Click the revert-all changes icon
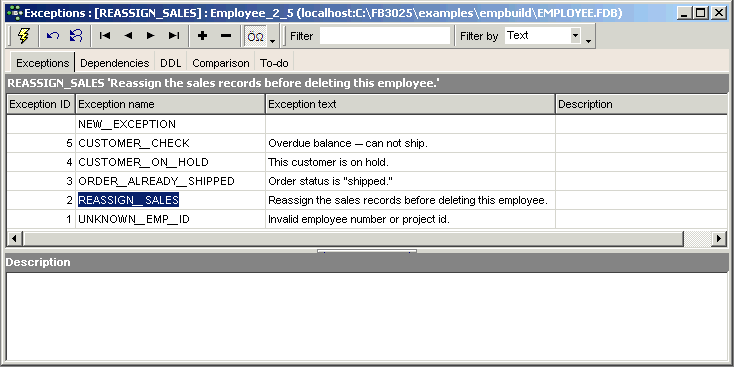This screenshot has width=734, height=367. [x=75, y=36]
